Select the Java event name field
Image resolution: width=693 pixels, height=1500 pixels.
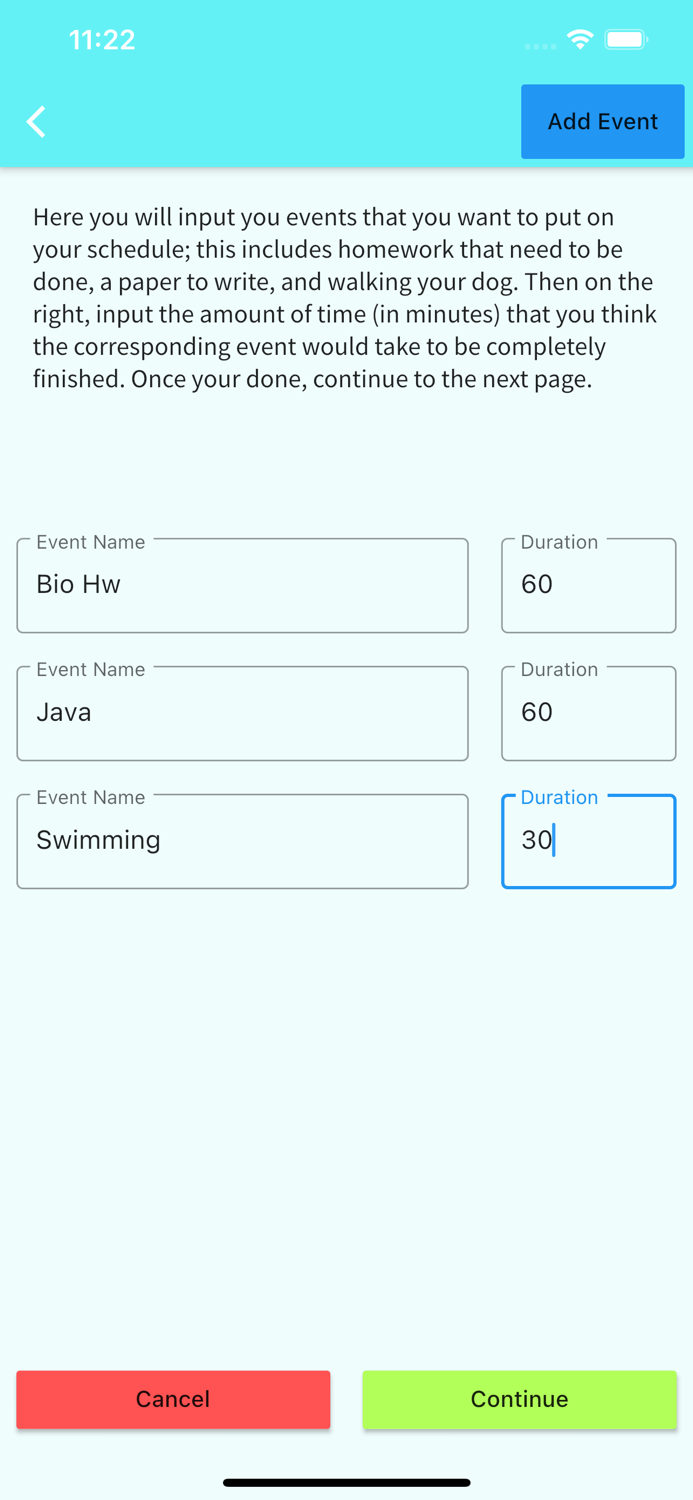(242, 714)
